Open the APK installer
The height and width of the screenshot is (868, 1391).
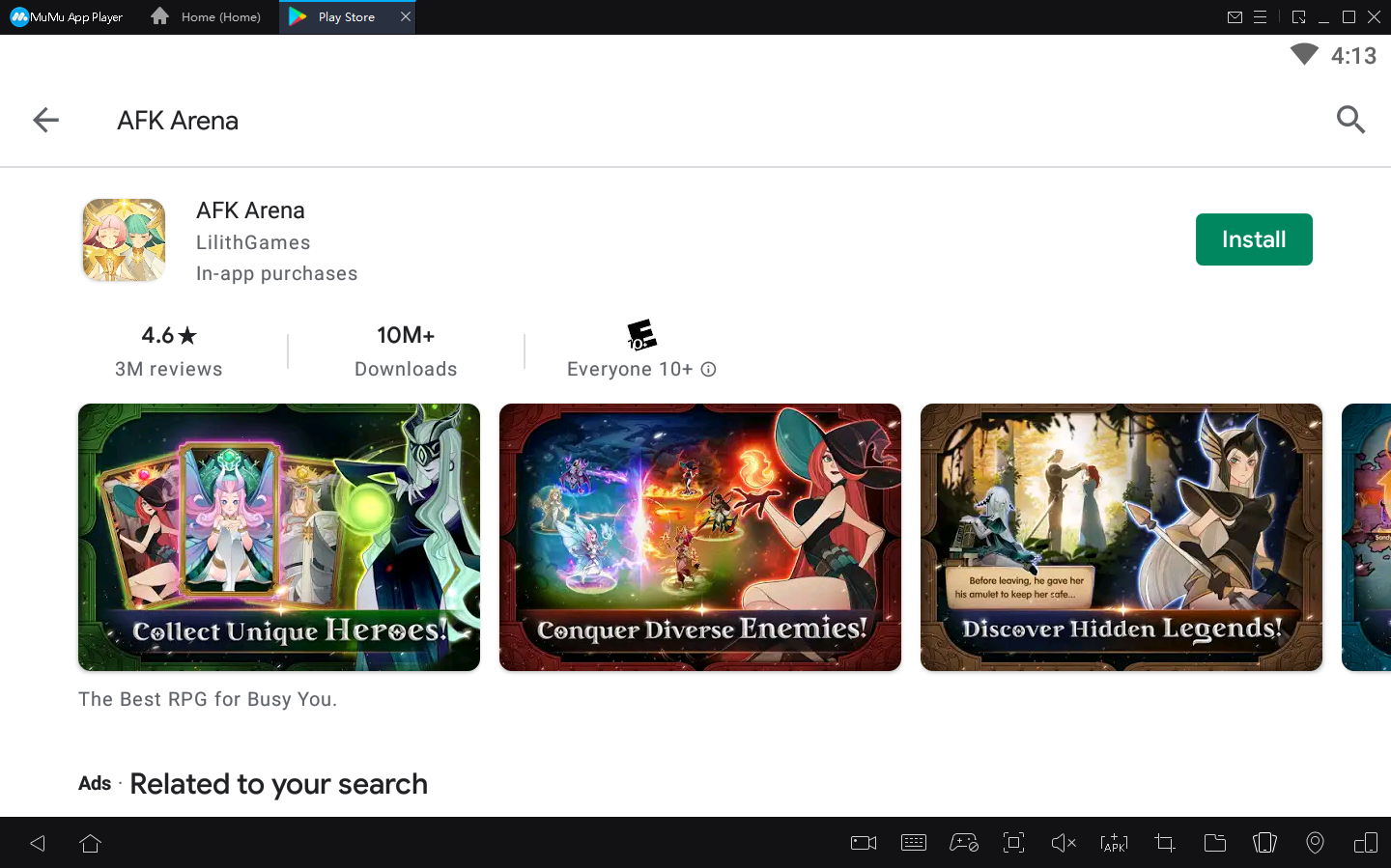click(x=1114, y=843)
